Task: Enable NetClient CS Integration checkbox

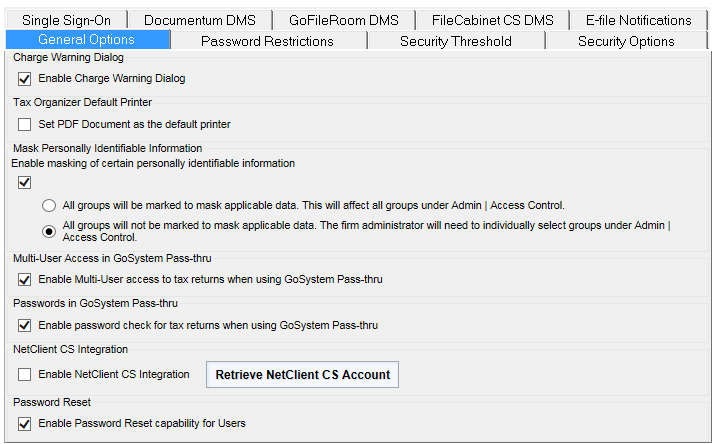Action: [25, 374]
